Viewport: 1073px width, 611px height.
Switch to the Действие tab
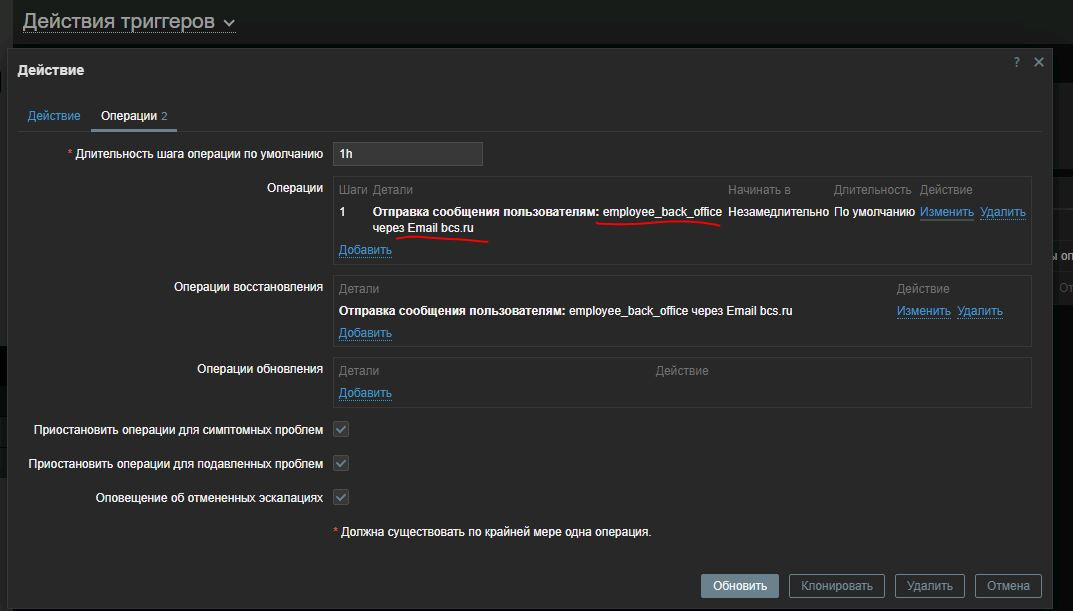54,116
